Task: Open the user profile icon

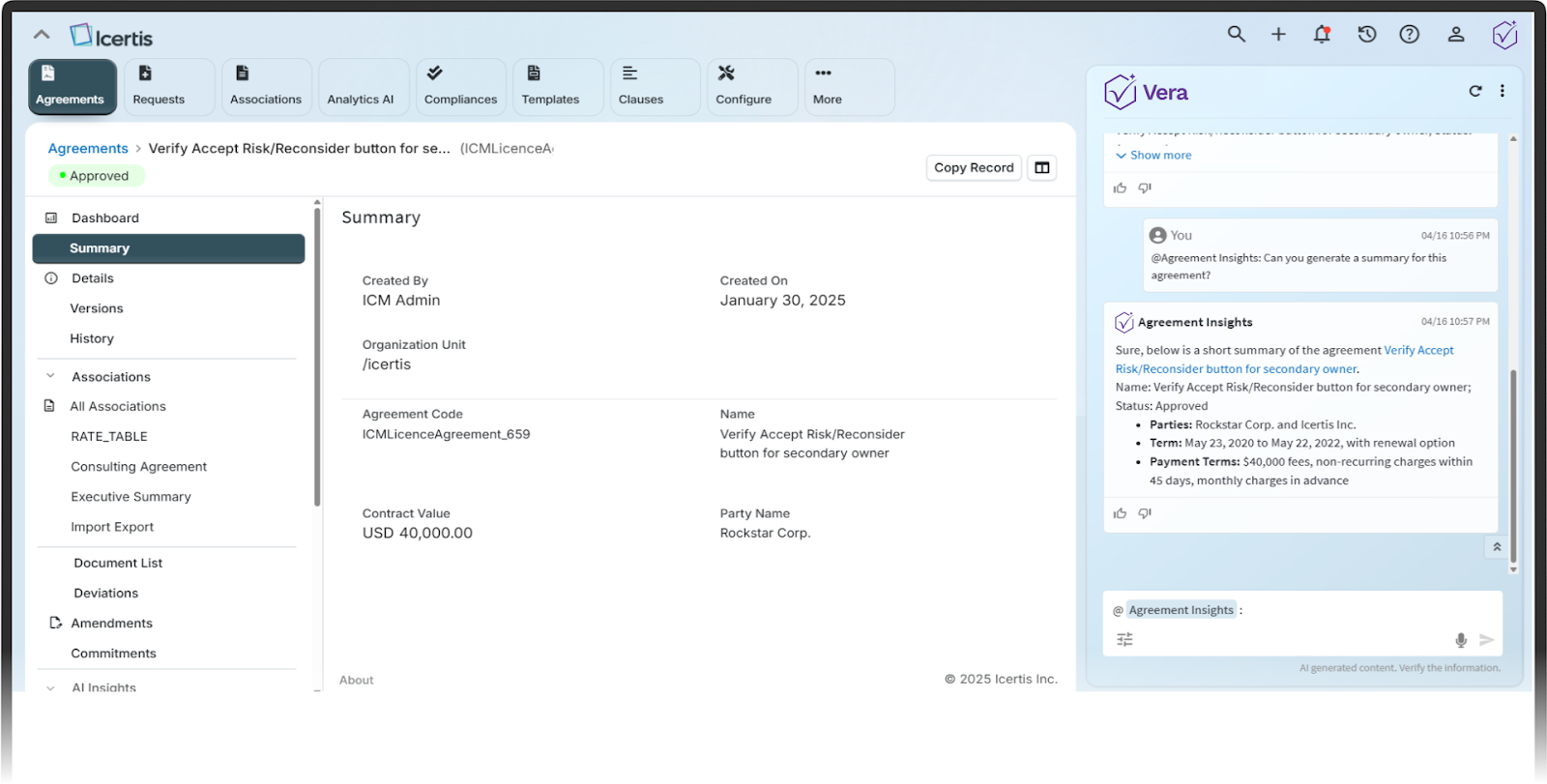Action: tap(1455, 34)
